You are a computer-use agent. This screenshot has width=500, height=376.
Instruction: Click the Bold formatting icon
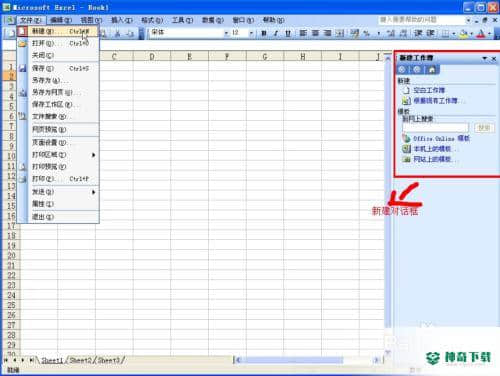pyautogui.click(x=264, y=33)
